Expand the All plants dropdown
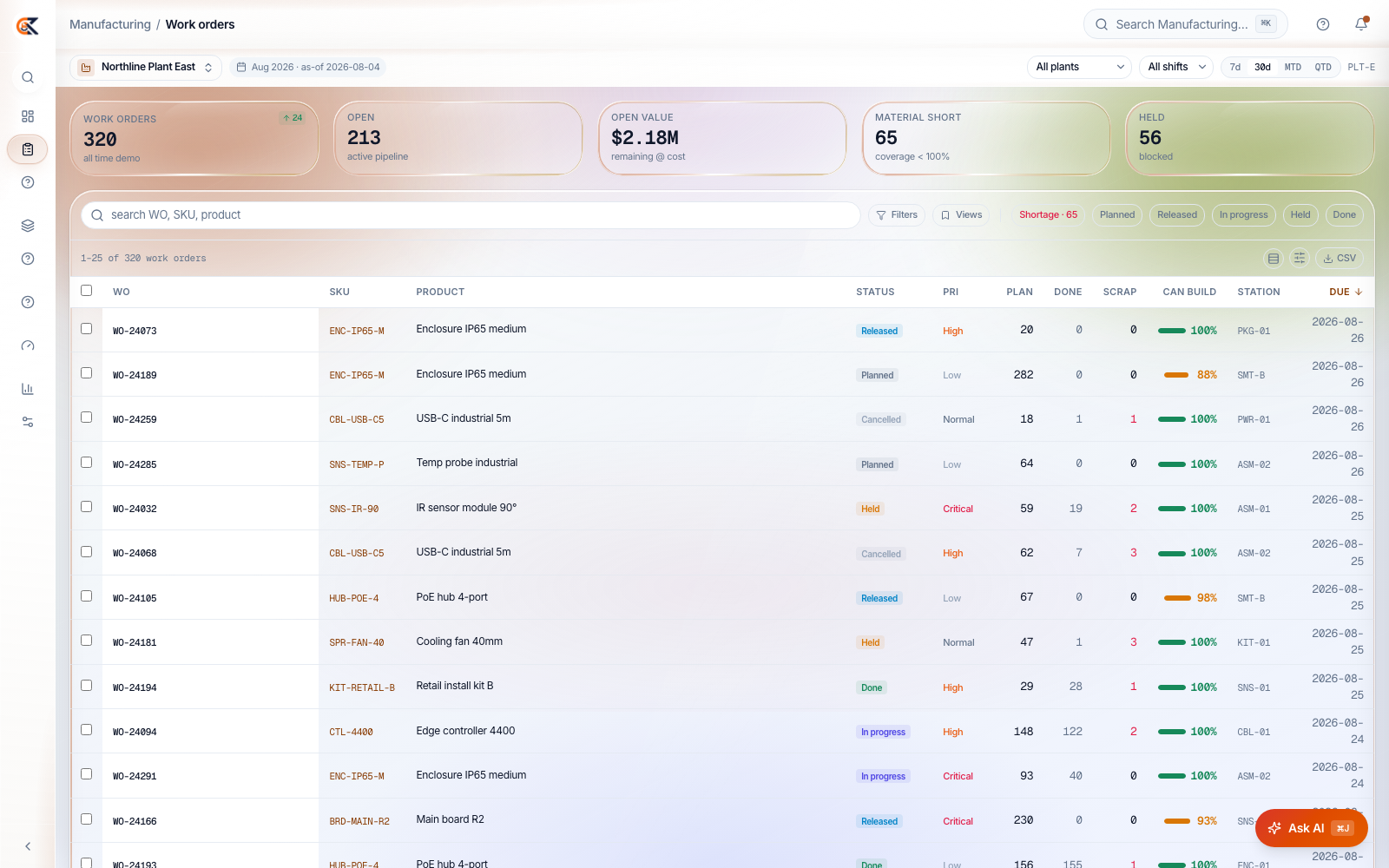Image resolution: width=1389 pixels, height=868 pixels. [1079, 67]
